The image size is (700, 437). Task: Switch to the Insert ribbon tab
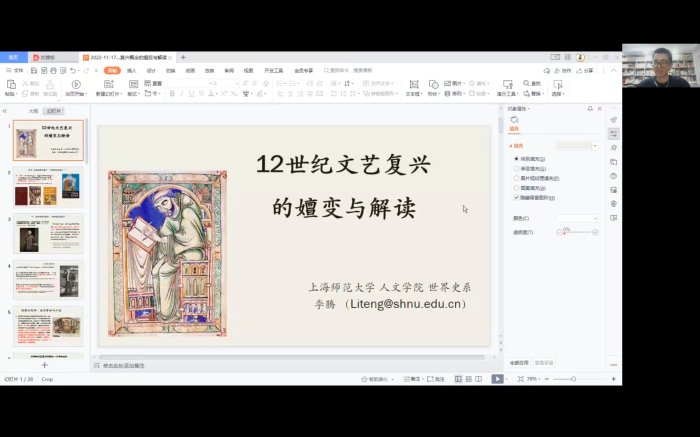point(132,71)
